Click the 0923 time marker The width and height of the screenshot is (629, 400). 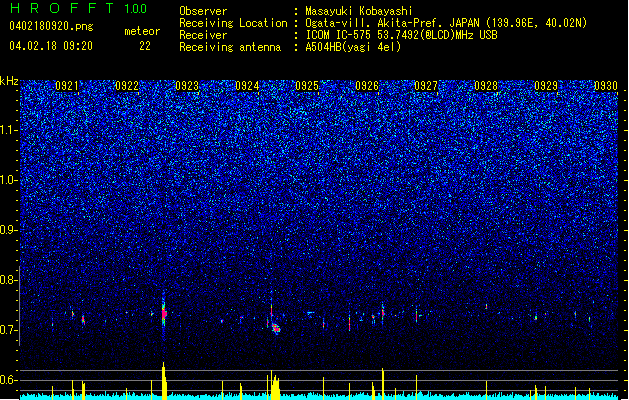coord(187,86)
